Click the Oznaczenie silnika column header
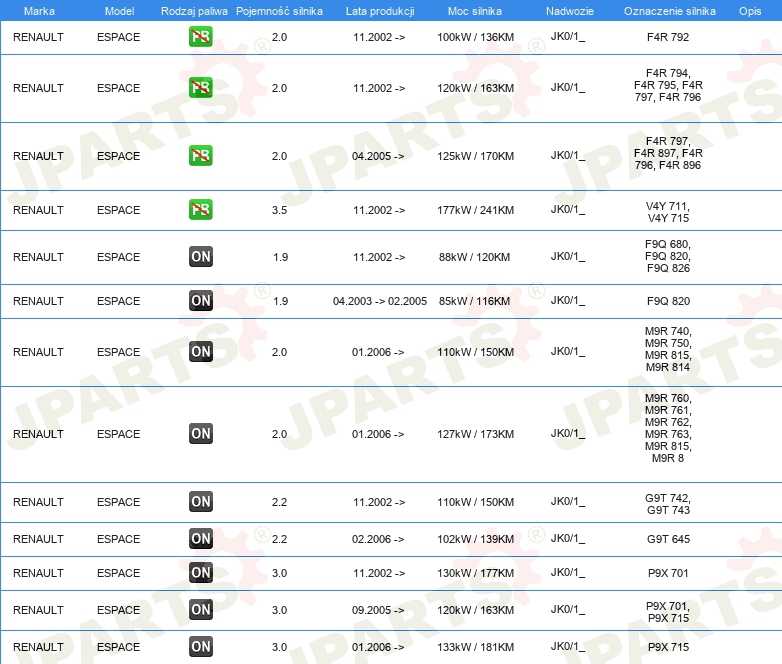The width and height of the screenshot is (782, 664). point(669,11)
